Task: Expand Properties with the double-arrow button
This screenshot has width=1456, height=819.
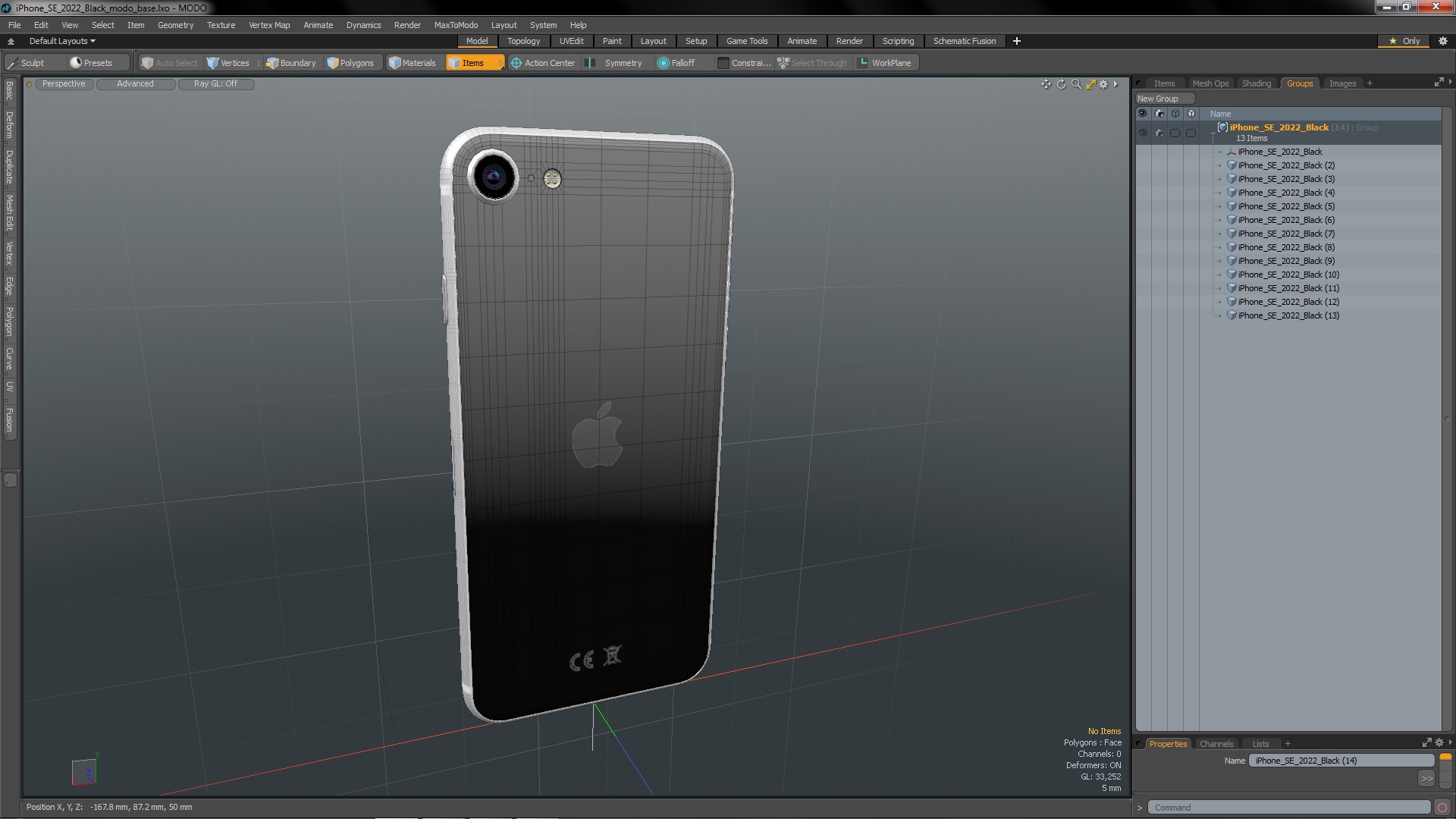Action: (x=1426, y=778)
